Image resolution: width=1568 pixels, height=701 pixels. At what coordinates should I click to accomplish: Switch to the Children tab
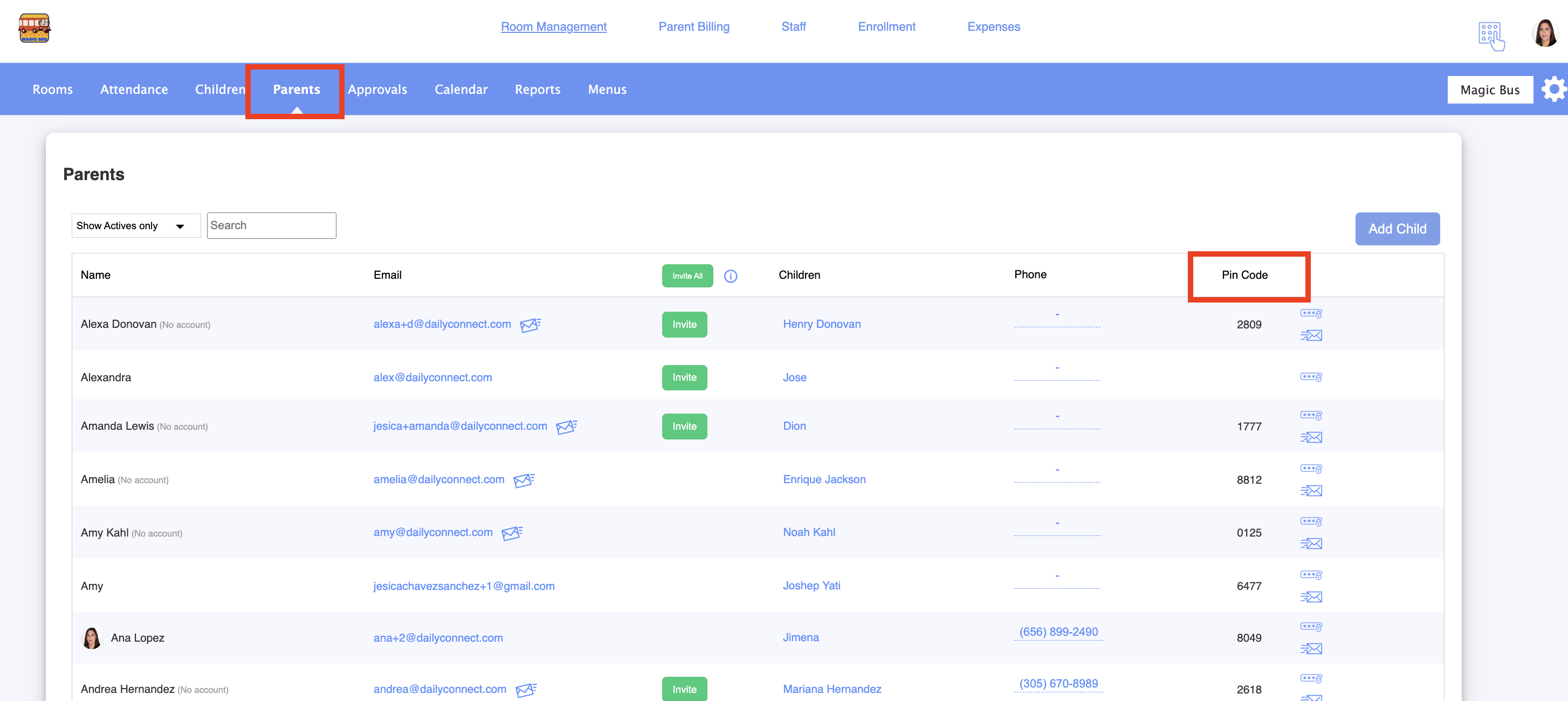(220, 90)
